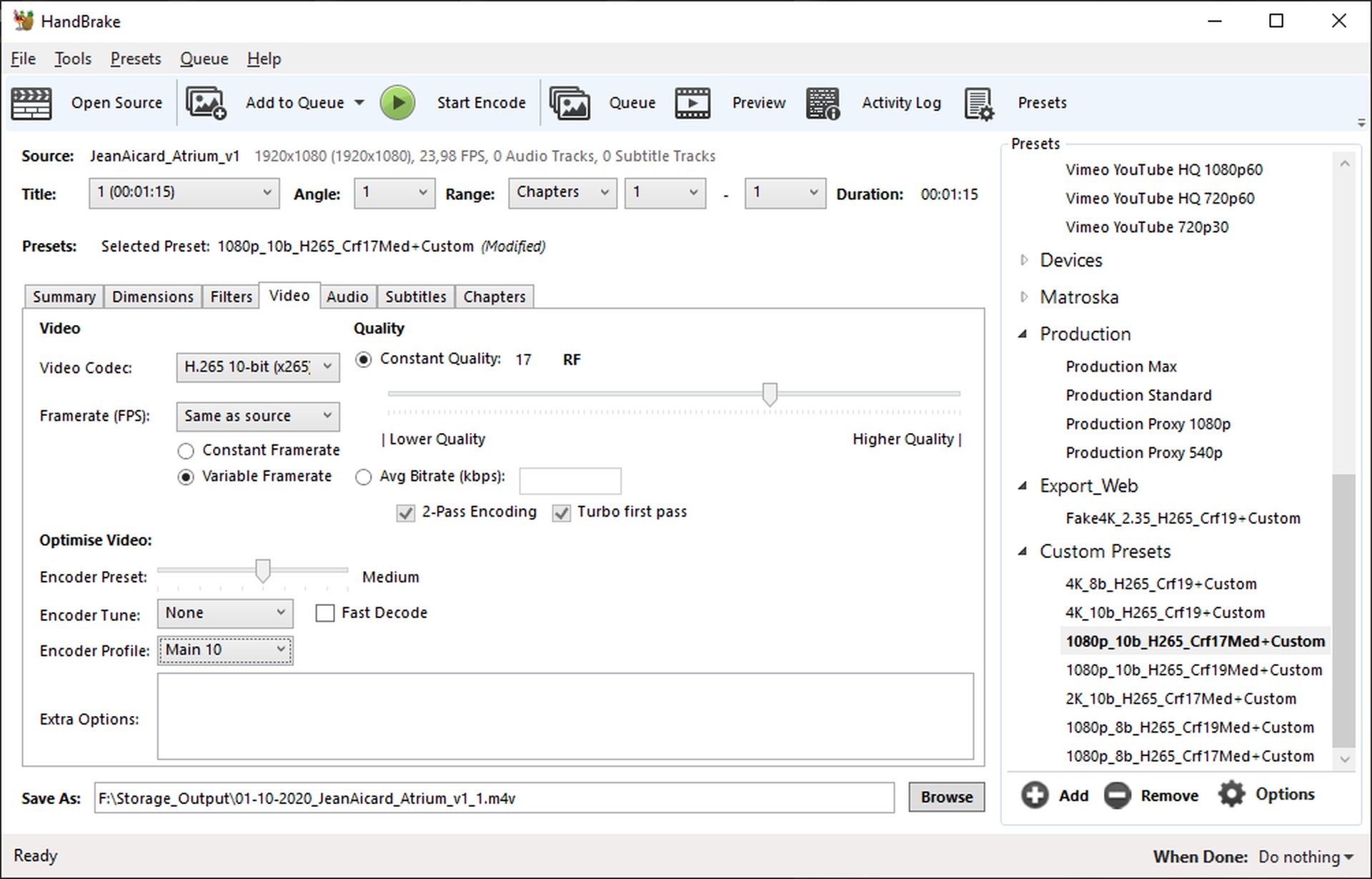Image resolution: width=1372 pixels, height=879 pixels.
Task: Open the Tools menu
Action: pos(73,59)
